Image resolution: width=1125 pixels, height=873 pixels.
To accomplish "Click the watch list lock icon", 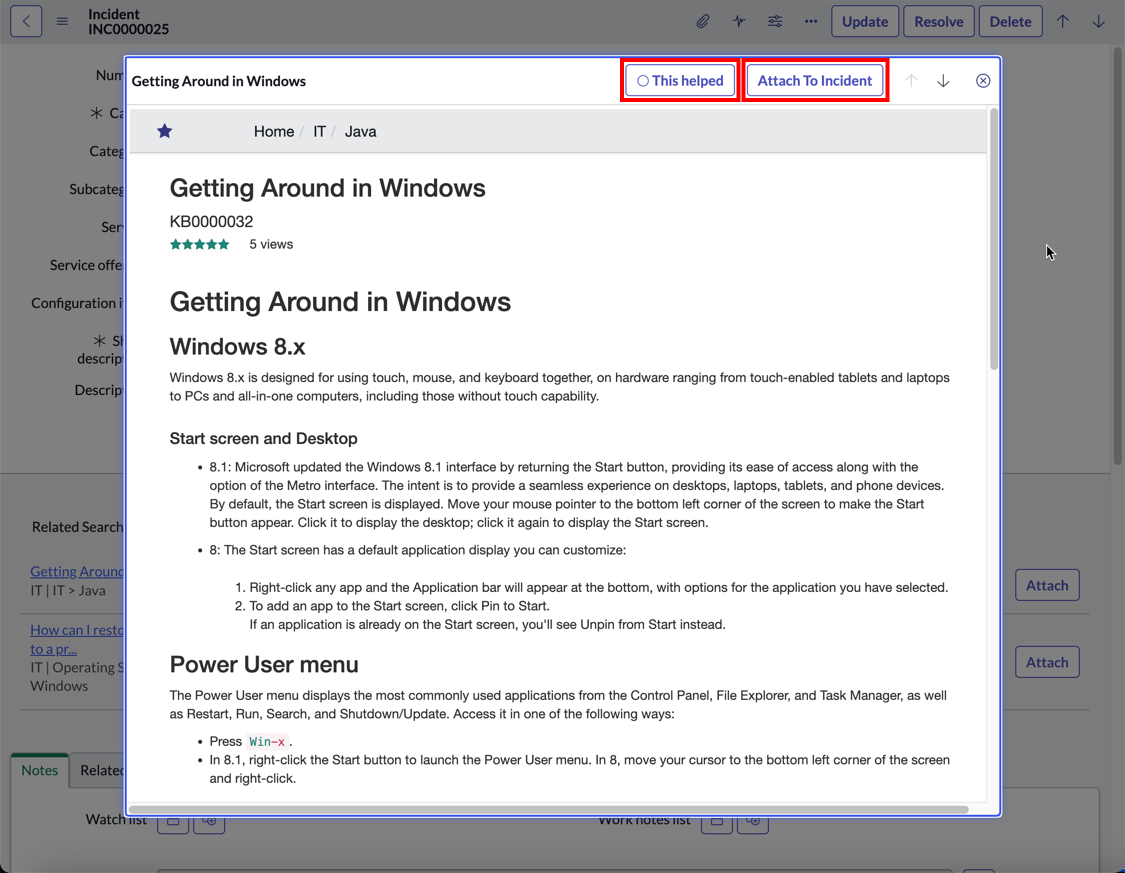I will coord(173,822).
